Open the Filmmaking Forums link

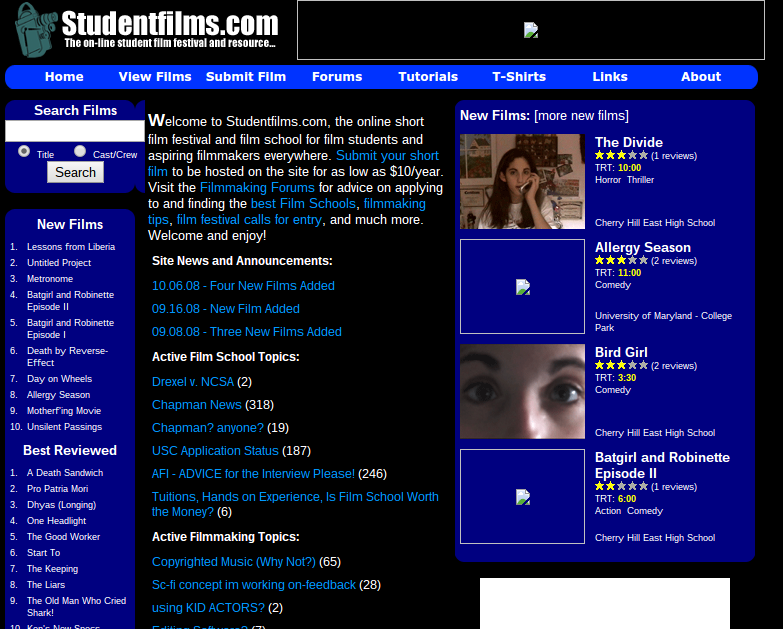tap(257, 188)
